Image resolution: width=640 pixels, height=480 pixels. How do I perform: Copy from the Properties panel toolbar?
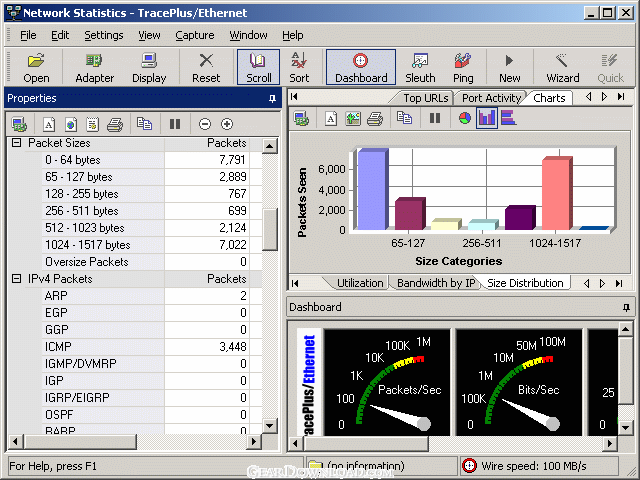click(x=144, y=123)
